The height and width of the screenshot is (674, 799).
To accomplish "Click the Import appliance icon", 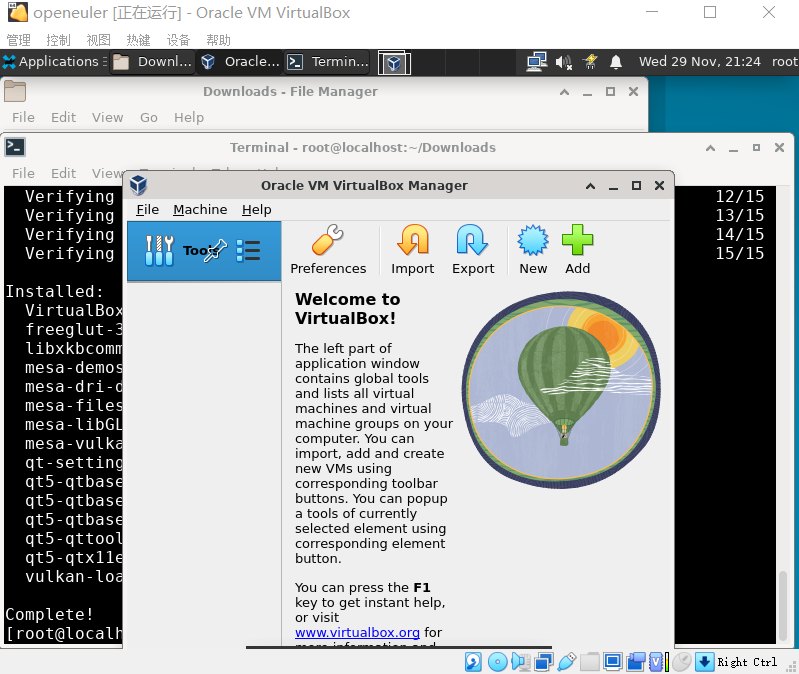I will [x=412, y=250].
